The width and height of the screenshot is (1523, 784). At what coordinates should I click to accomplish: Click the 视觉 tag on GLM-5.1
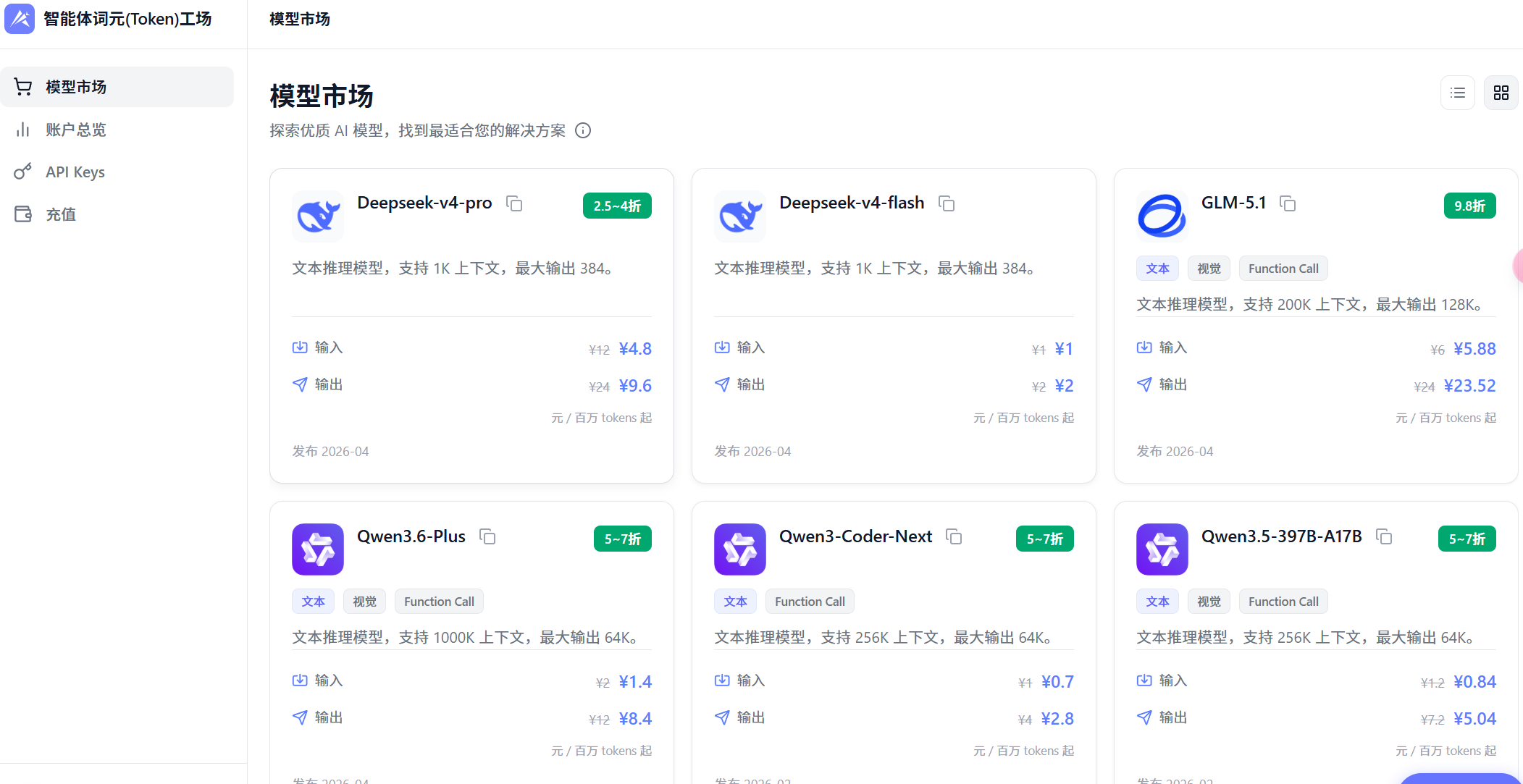[x=1209, y=269]
